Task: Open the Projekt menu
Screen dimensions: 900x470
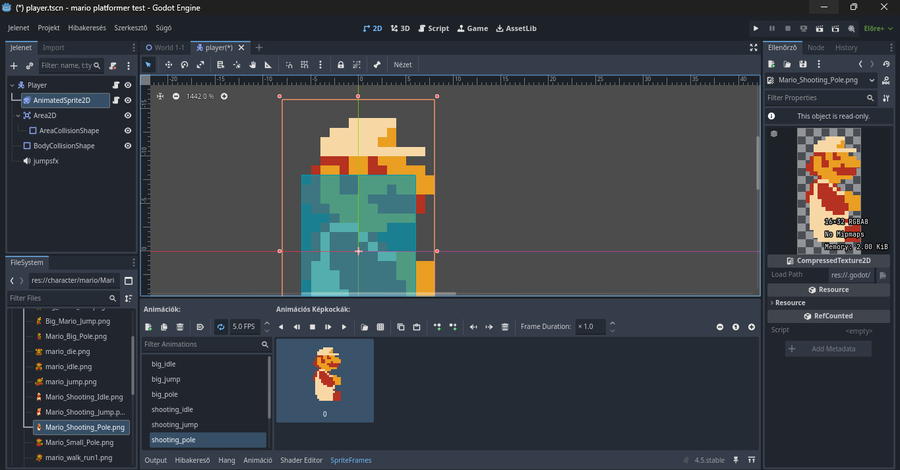Action: point(48,28)
